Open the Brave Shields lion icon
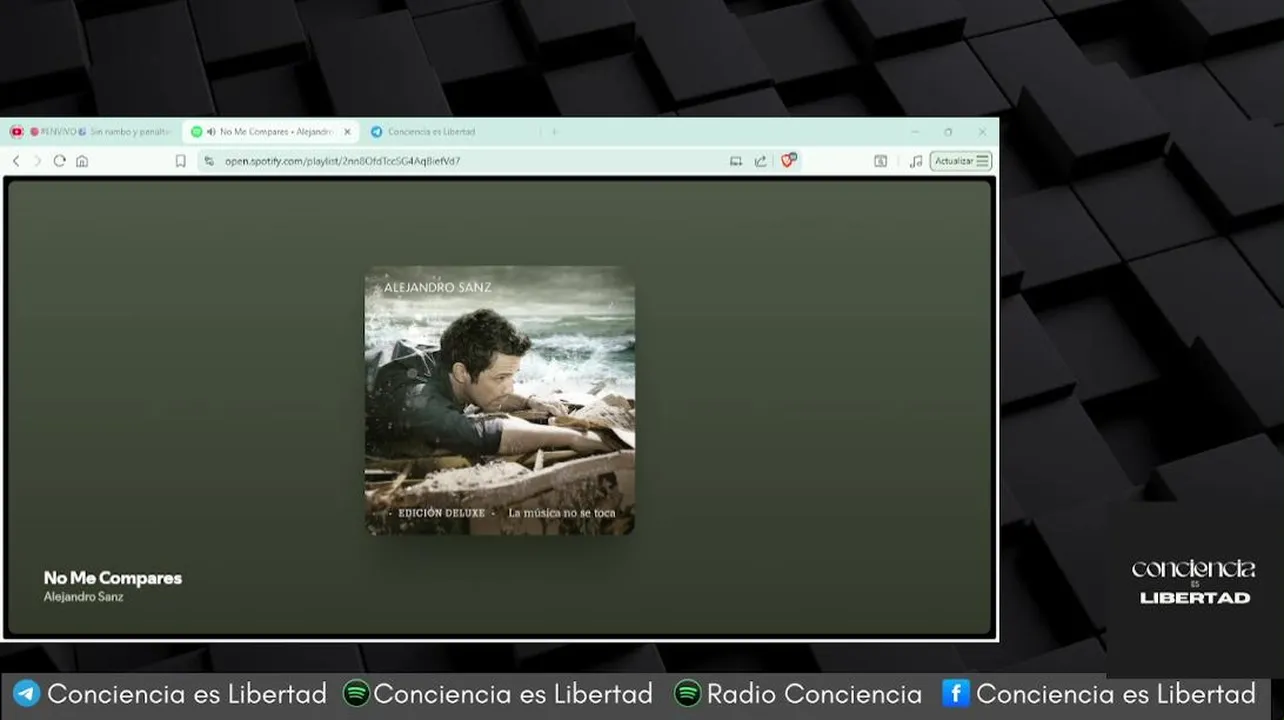This screenshot has height=720, width=1284. (x=788, y=161)
